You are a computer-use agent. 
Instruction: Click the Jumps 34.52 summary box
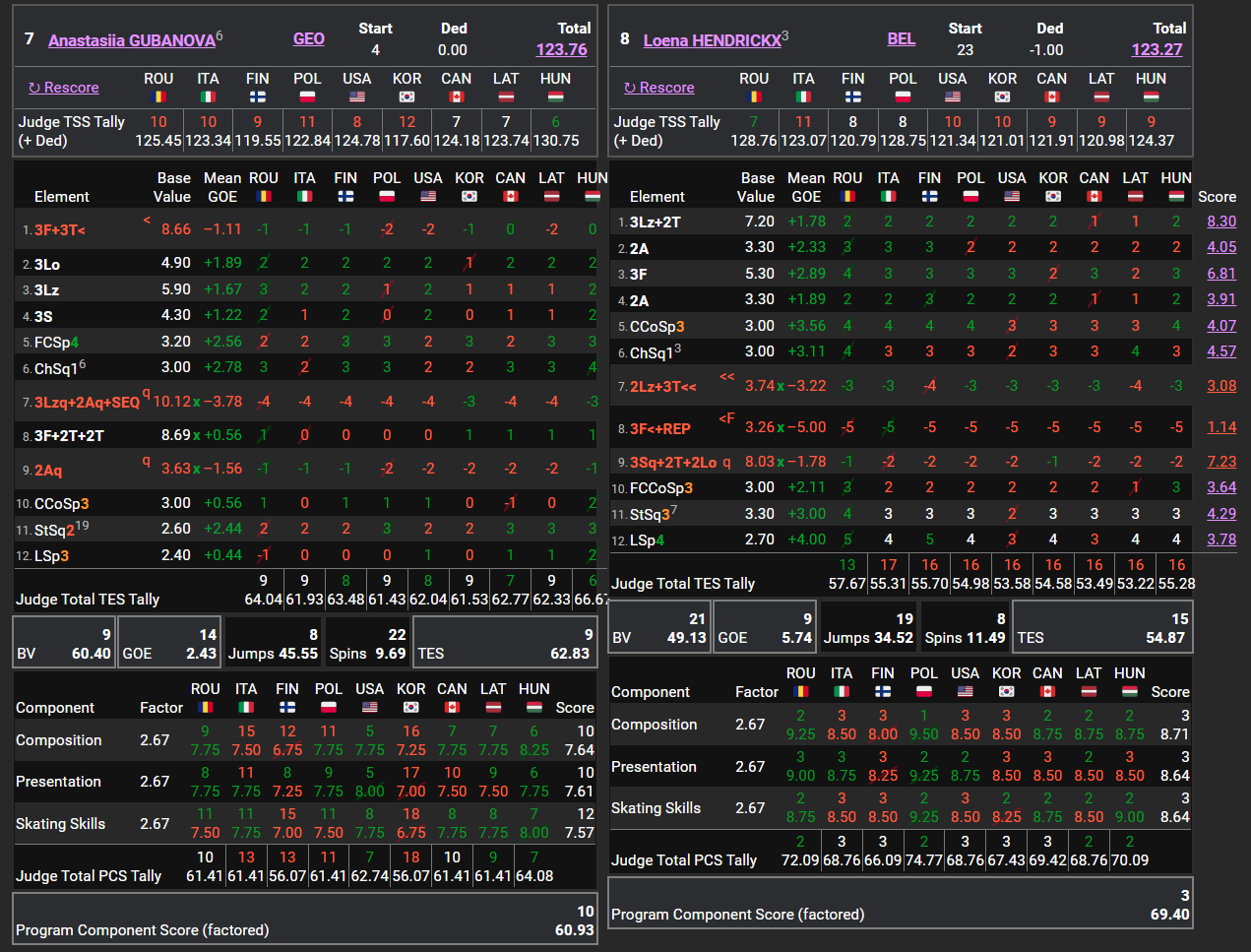[867, 627]
